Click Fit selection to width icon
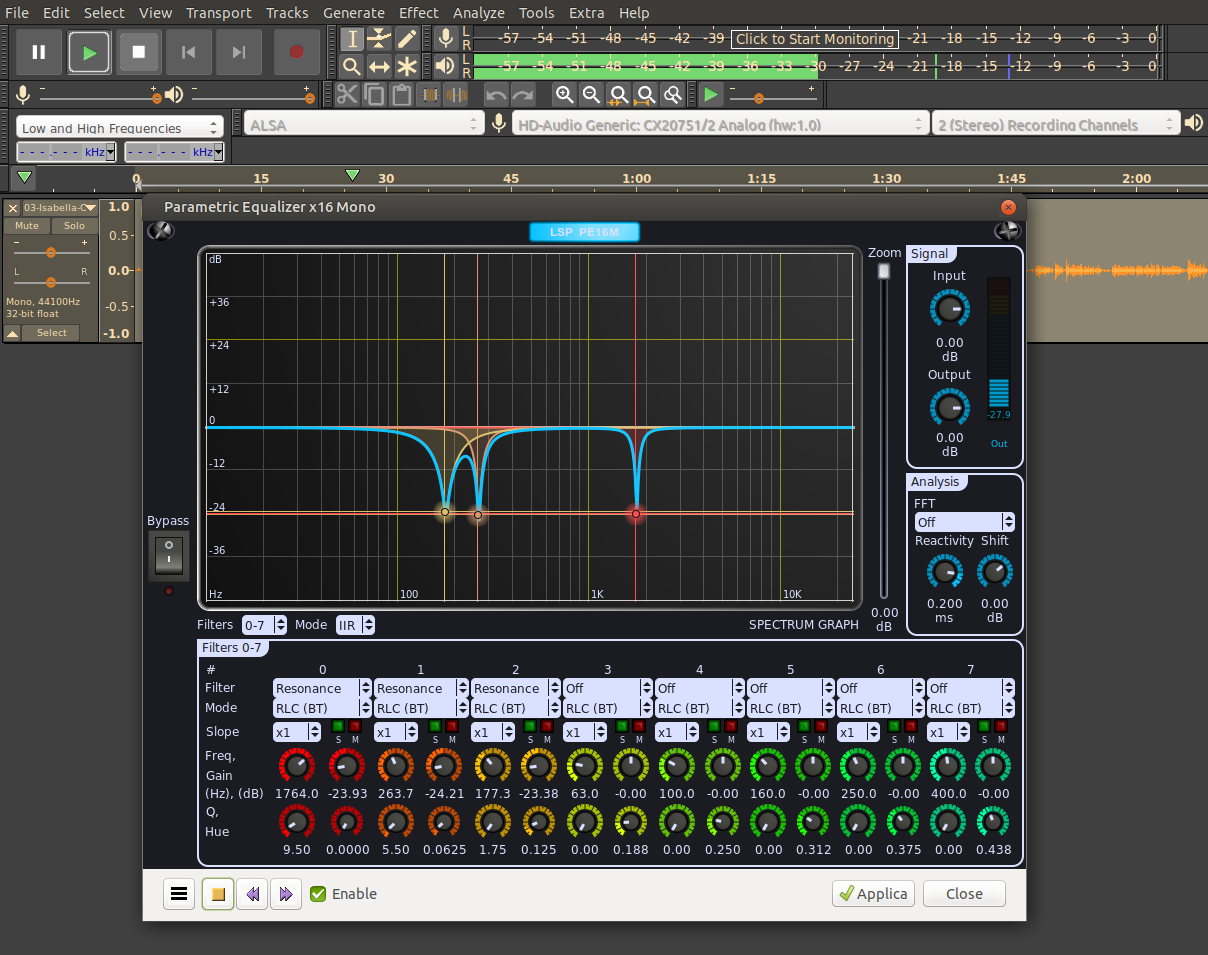The width and height of the screenshot is (1208, 955). 619,95
